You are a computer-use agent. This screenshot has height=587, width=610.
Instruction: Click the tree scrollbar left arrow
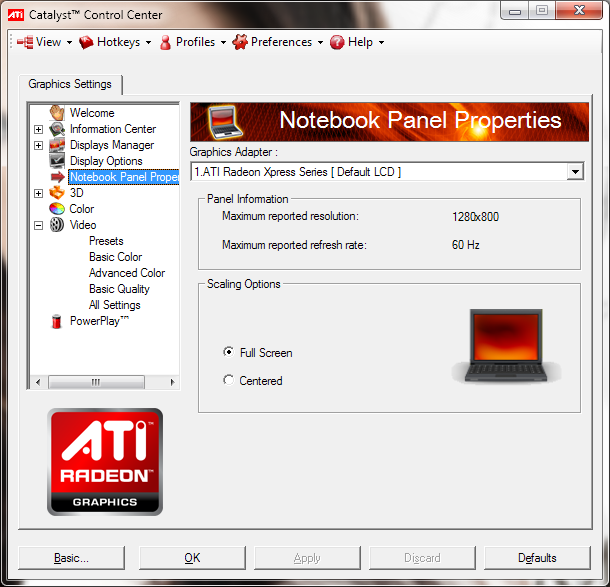coord(38,382)
